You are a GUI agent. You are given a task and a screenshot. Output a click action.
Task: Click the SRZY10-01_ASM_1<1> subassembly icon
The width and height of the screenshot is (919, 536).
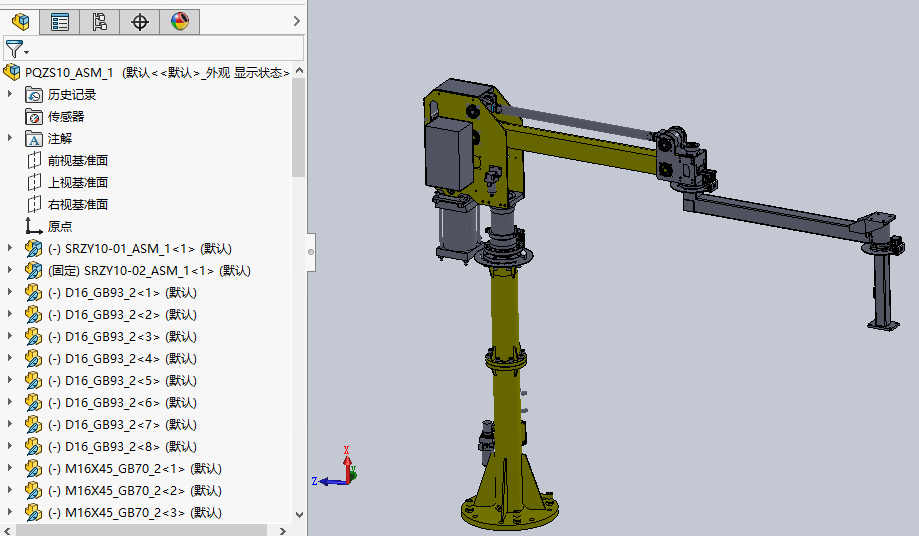point(34,248)
